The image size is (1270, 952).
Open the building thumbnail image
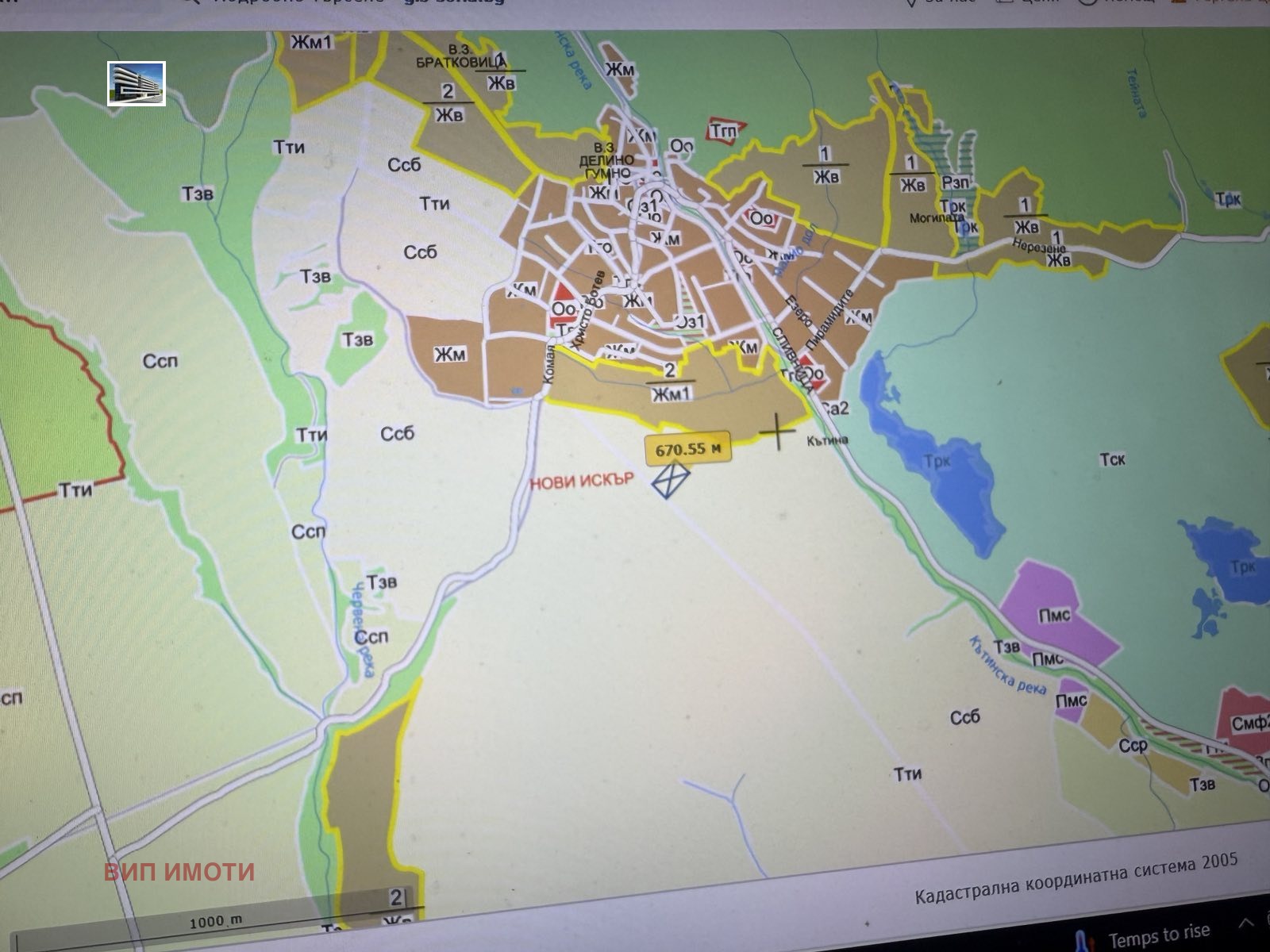pyautogui.click(x=137, y=83)
